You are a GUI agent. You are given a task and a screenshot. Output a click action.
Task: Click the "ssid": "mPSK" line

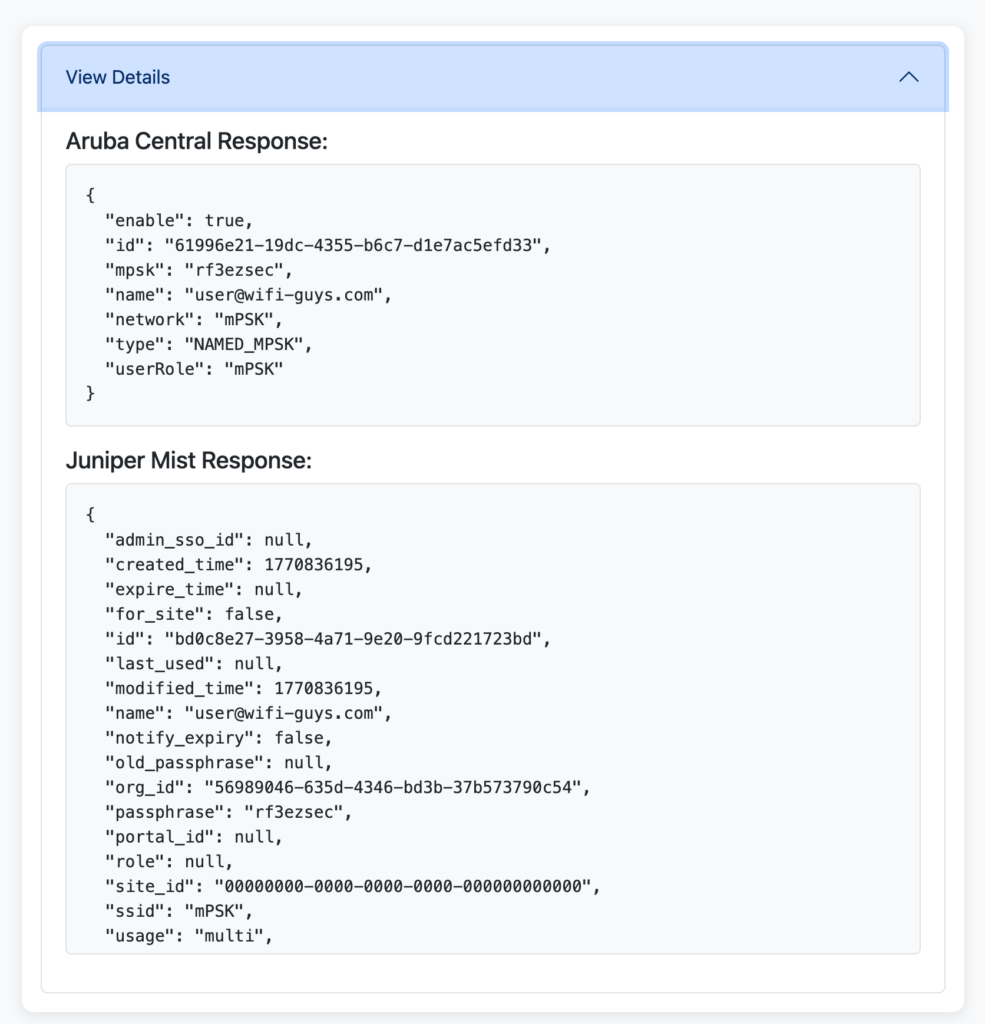tap(180, 911)
